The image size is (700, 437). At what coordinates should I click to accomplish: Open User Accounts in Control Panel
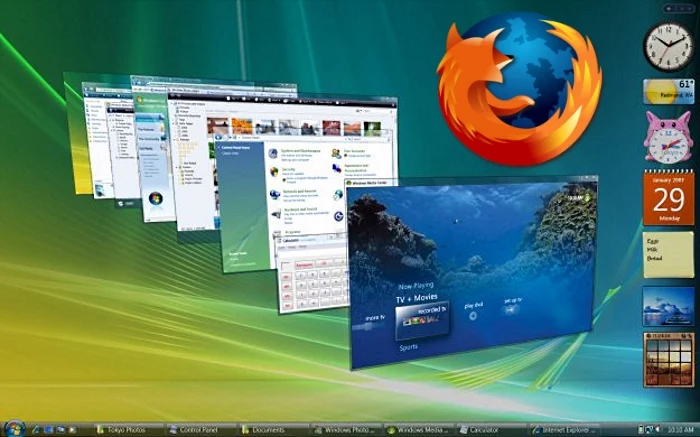tap(354, 151)
